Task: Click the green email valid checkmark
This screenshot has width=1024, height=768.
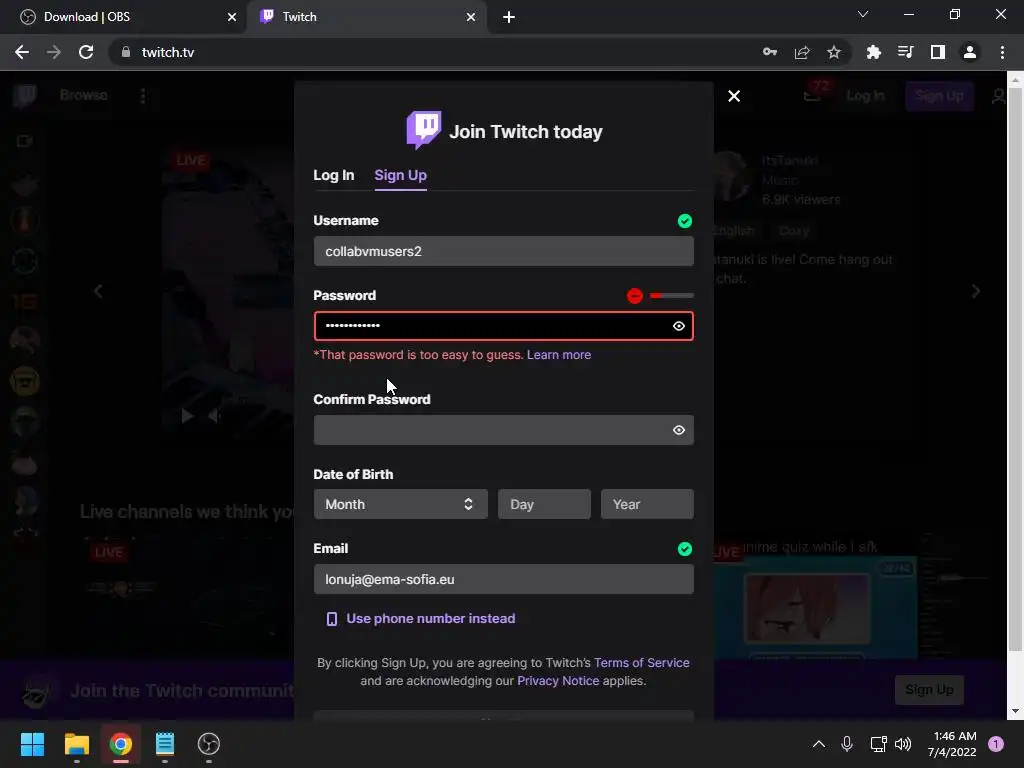Action: click(684, 549)
